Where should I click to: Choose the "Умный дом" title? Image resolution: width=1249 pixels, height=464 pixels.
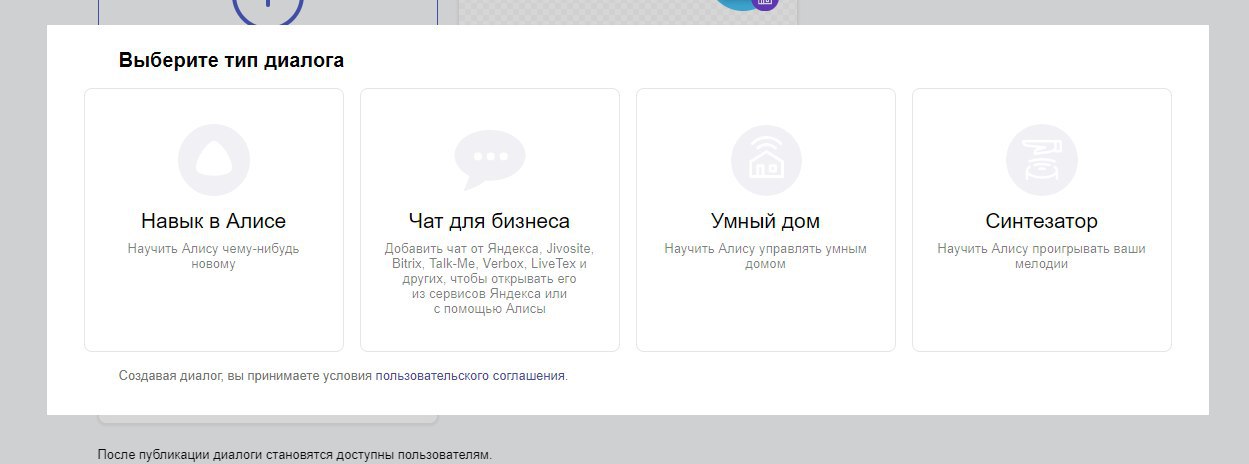766,221
